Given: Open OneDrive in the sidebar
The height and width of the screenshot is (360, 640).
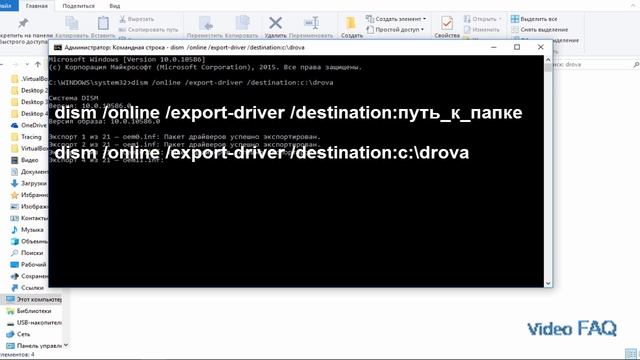Looking at the screenshot, I should 29,125.
